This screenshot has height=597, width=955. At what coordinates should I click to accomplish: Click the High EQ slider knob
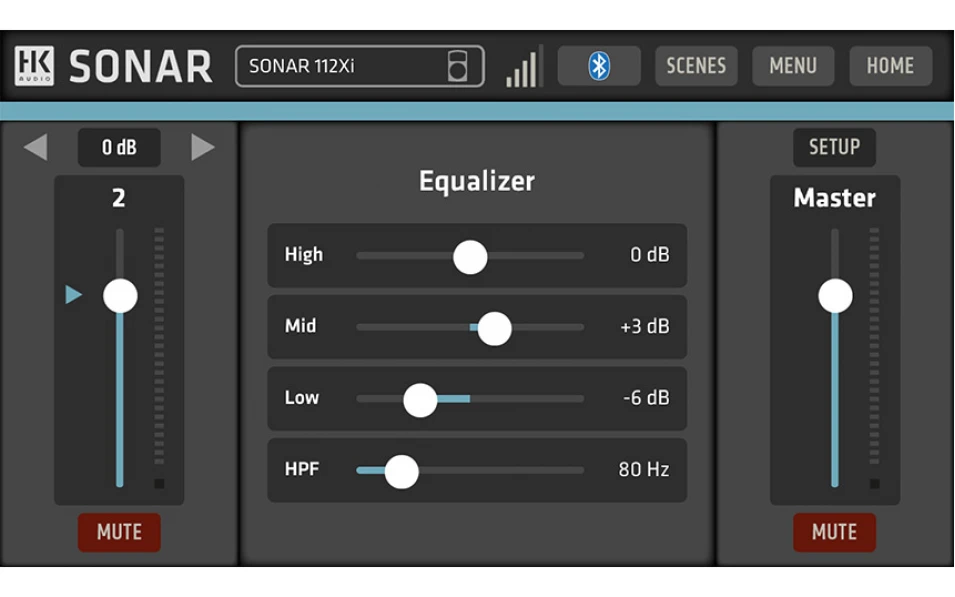pyautogui.click(x=470, y=256)
